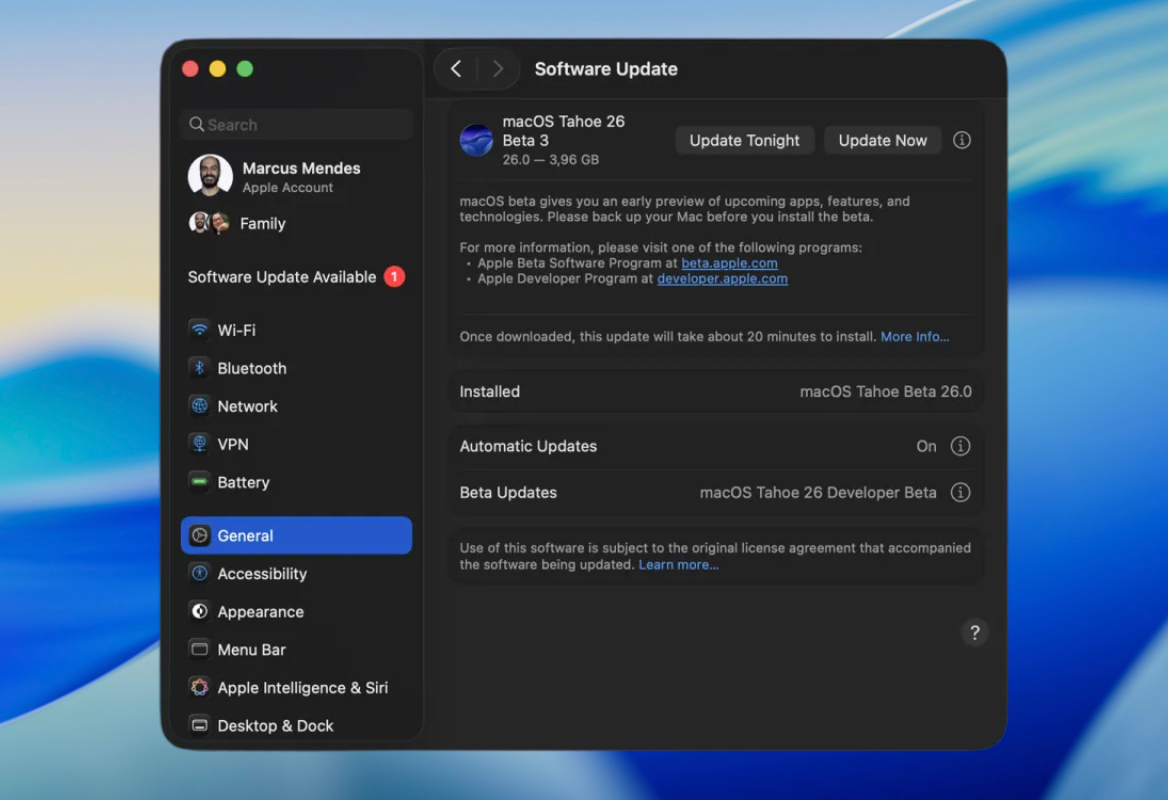Open the beta.apple.com link
The height and width of the screenshot is (800, 1168).
(x=729, y=263)
